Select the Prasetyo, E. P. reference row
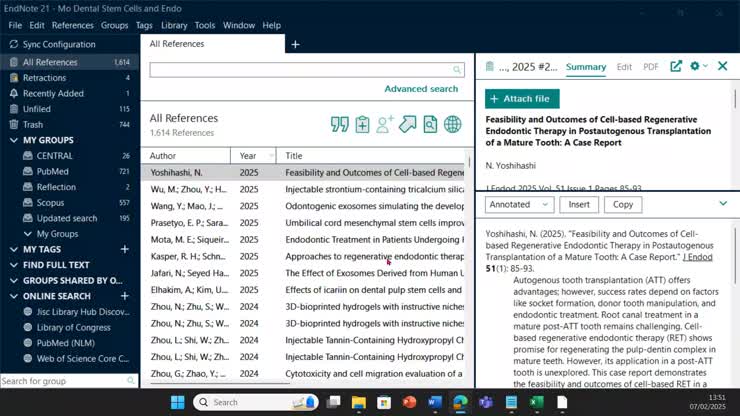This screenshot has width=740, height=416. 303,223
